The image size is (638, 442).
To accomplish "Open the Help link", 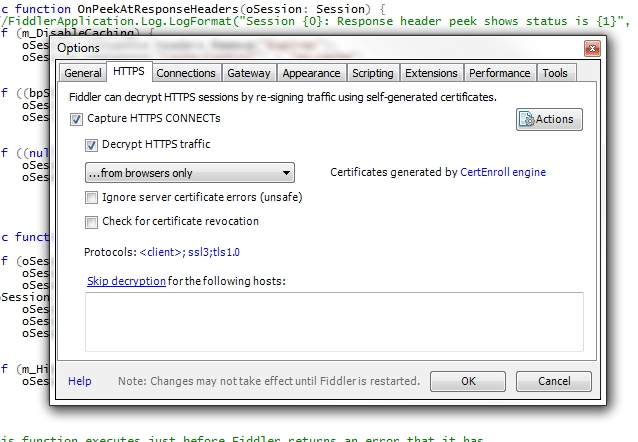I will pos(80,381).
